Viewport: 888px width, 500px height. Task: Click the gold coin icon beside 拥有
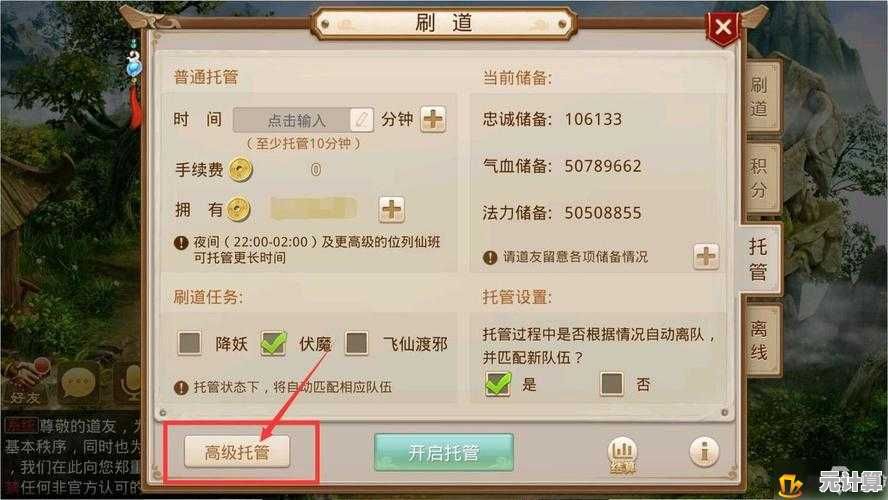tap(238, 210)
